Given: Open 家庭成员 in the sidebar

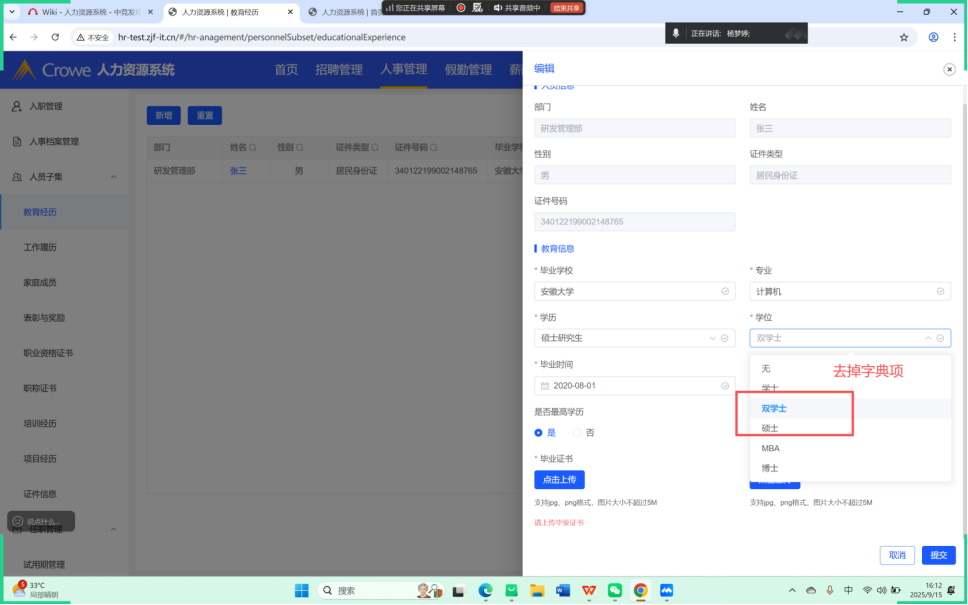Looking at the screenshot, I should [40, 283].
